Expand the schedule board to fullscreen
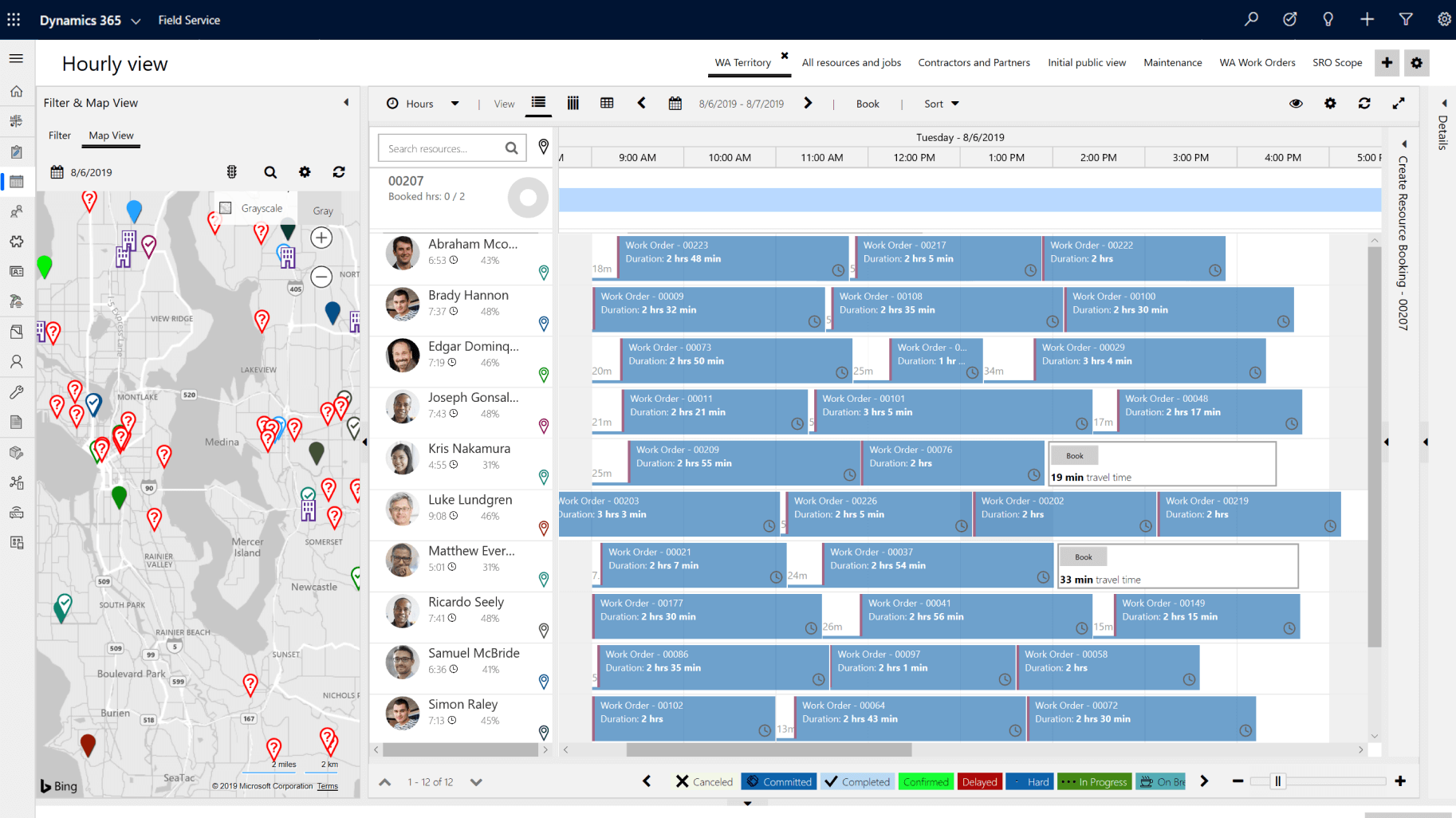This screenshot has width=1456, height=818. coord(1399,103)
